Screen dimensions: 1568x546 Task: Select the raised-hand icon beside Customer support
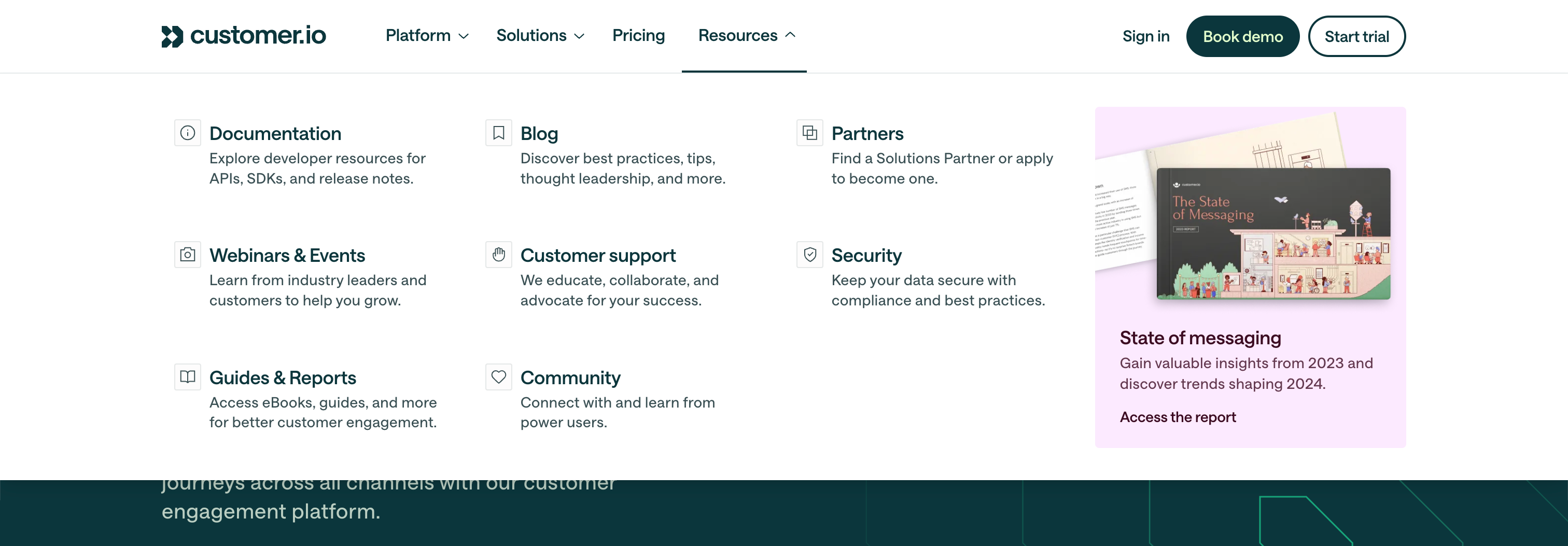[498, 255]
